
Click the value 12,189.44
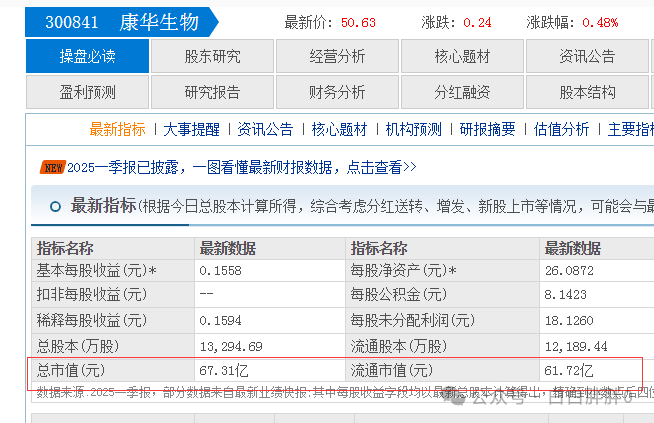point(576,346)
